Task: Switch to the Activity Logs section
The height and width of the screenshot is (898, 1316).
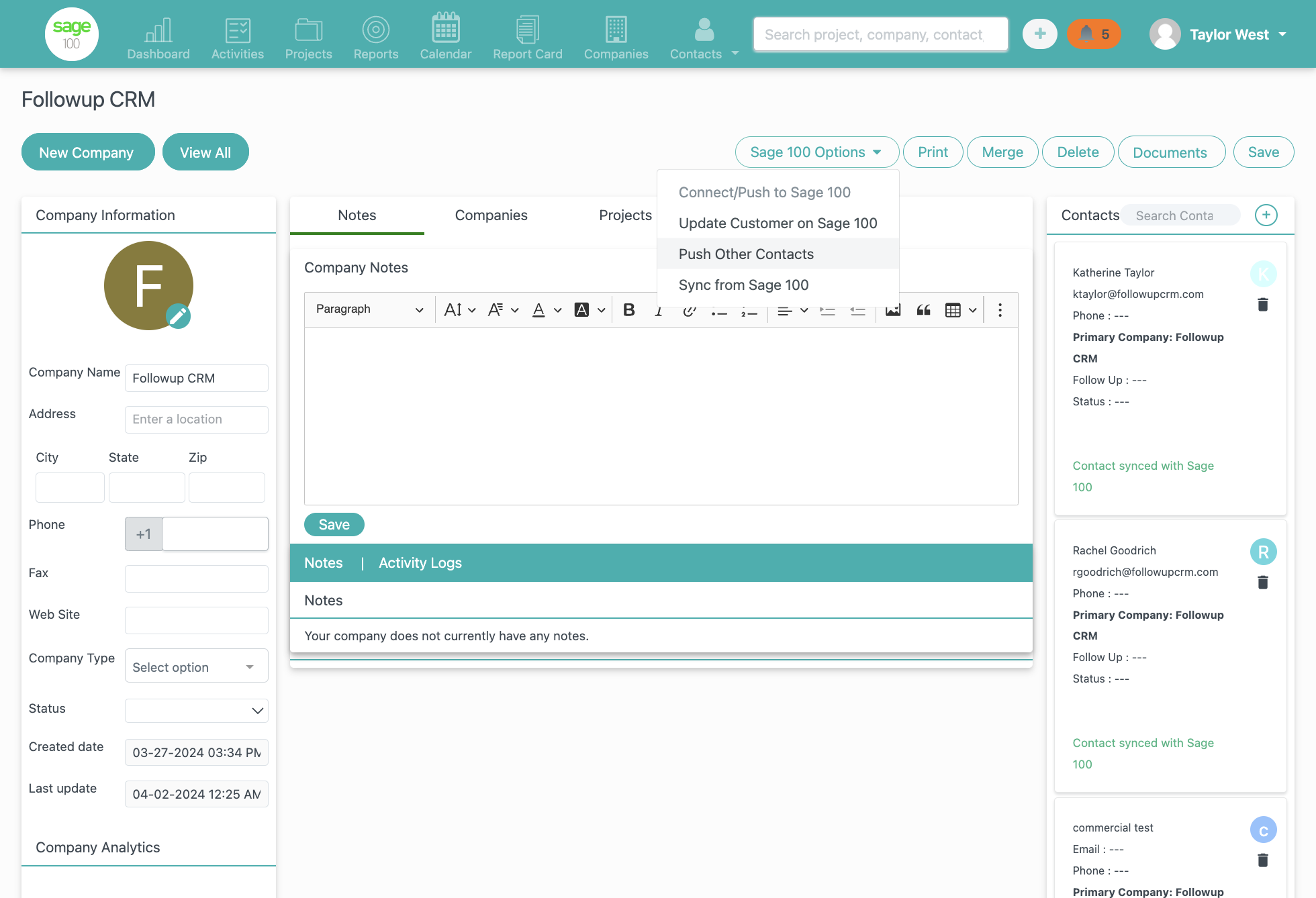Action: (420, 563)
